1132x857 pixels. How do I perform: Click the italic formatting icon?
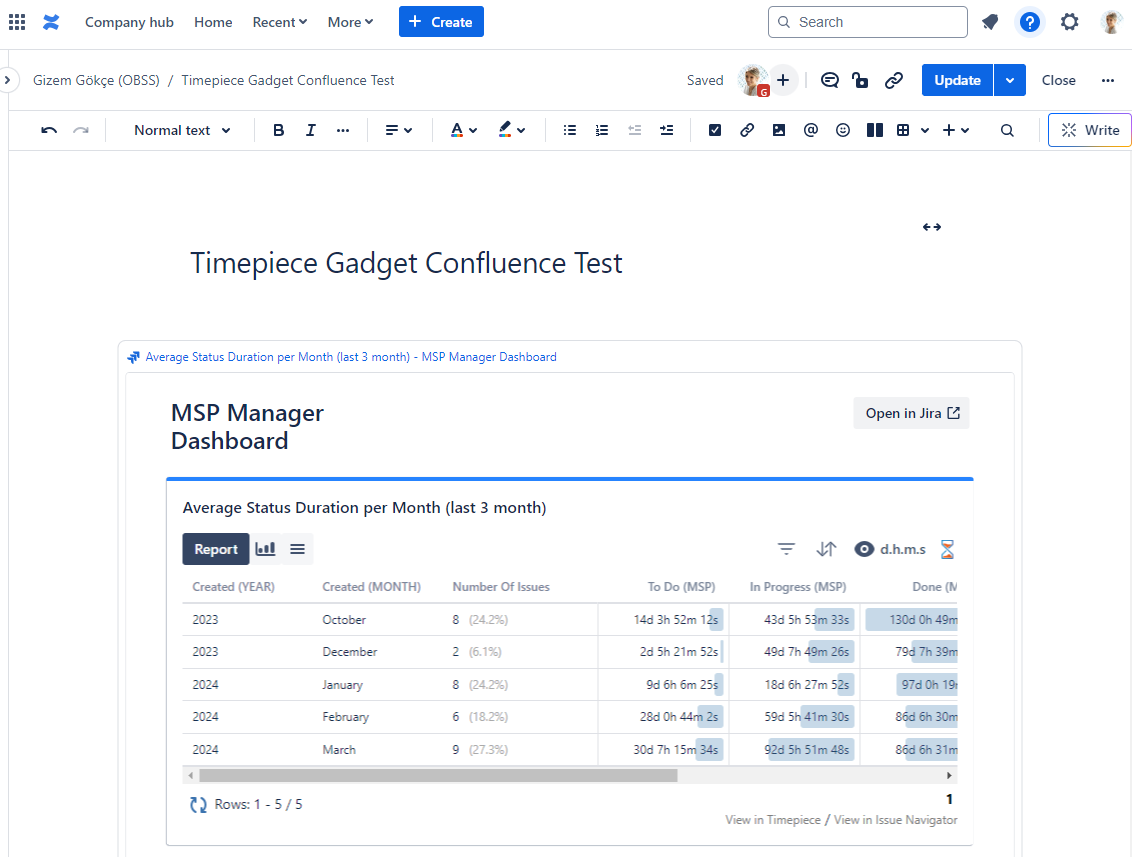[x=311, y=130]
